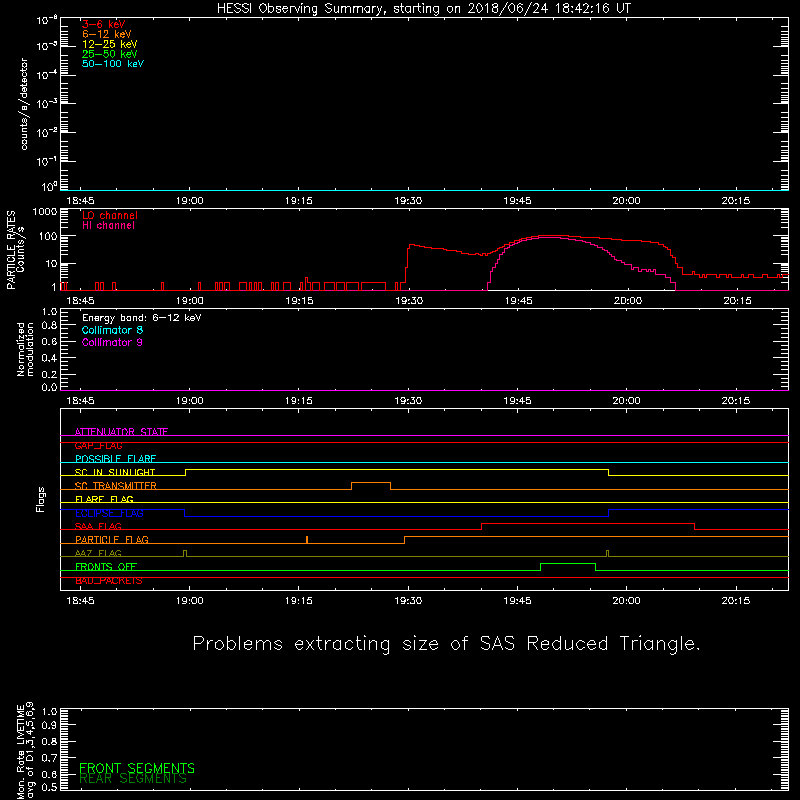Screen dimensions: 800x800
Task: Click the 0.2 tick on modulation axis
Action: pos(49,374)
